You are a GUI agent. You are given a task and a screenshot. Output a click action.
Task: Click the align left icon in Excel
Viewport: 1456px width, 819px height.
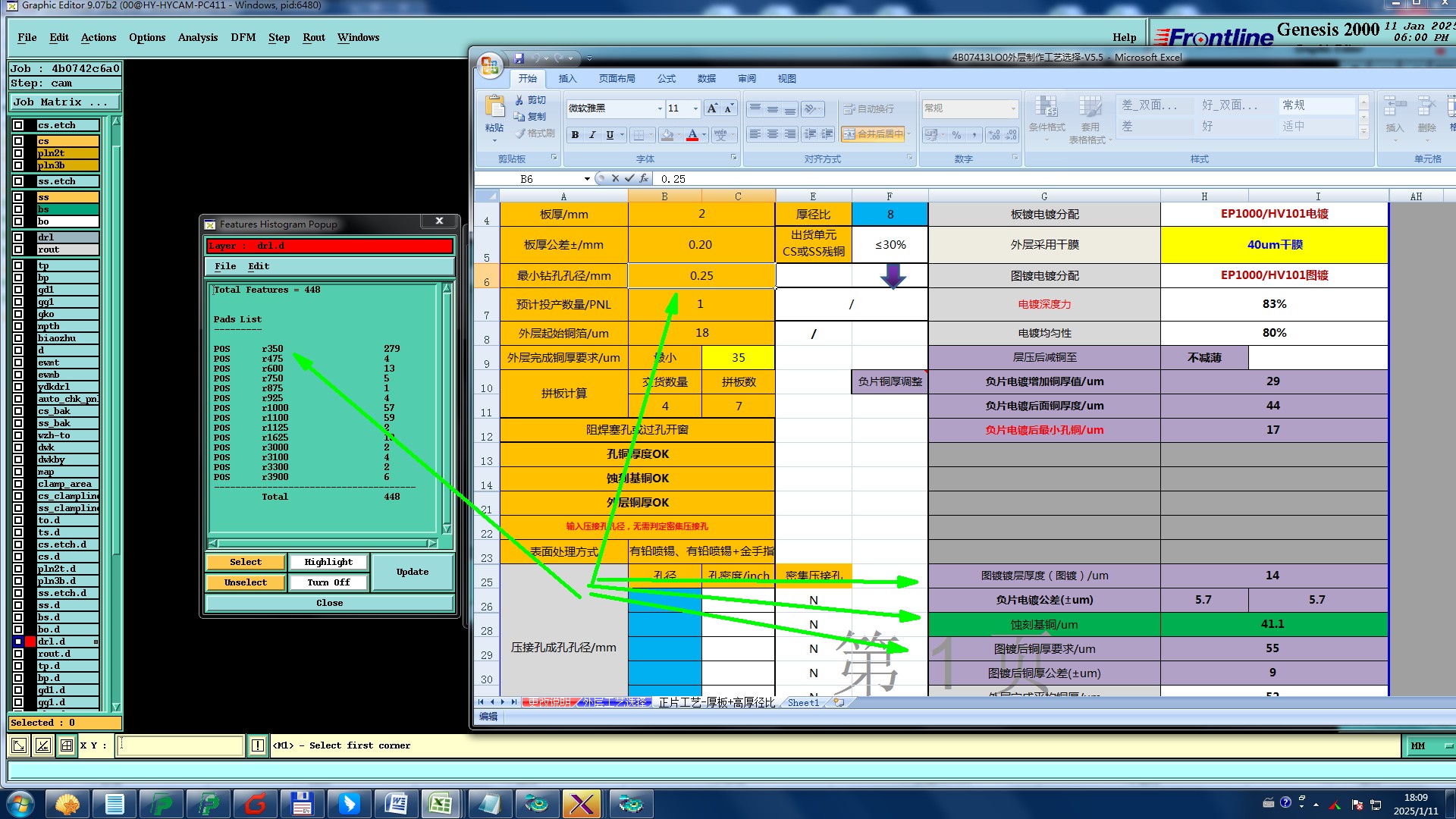[x=755, y=134]
